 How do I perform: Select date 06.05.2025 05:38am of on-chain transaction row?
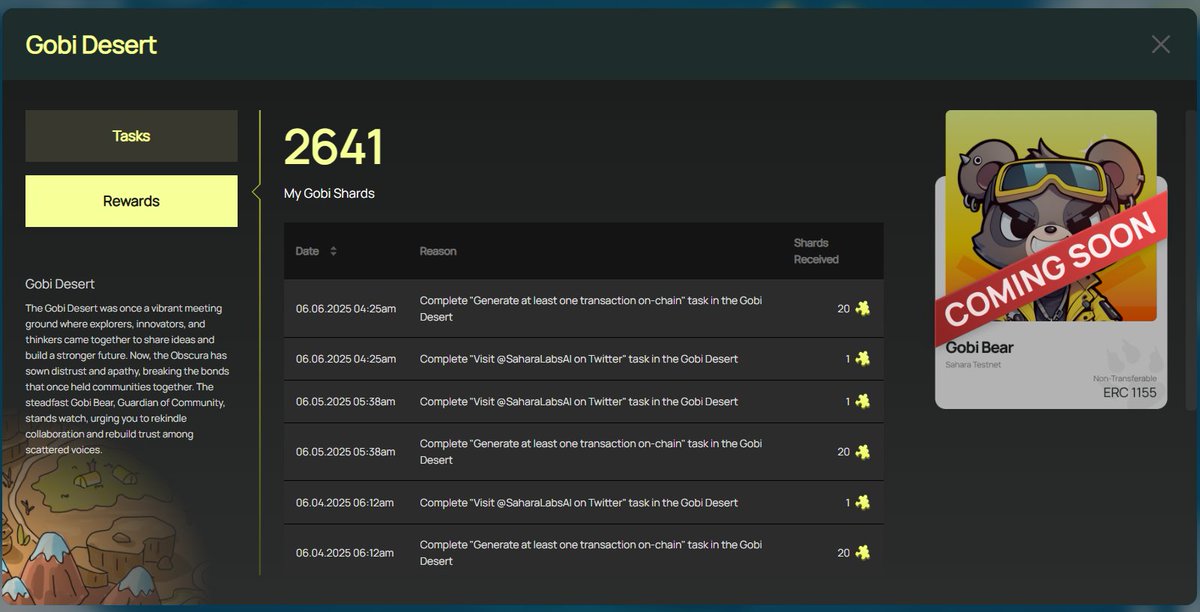point(346,452)
